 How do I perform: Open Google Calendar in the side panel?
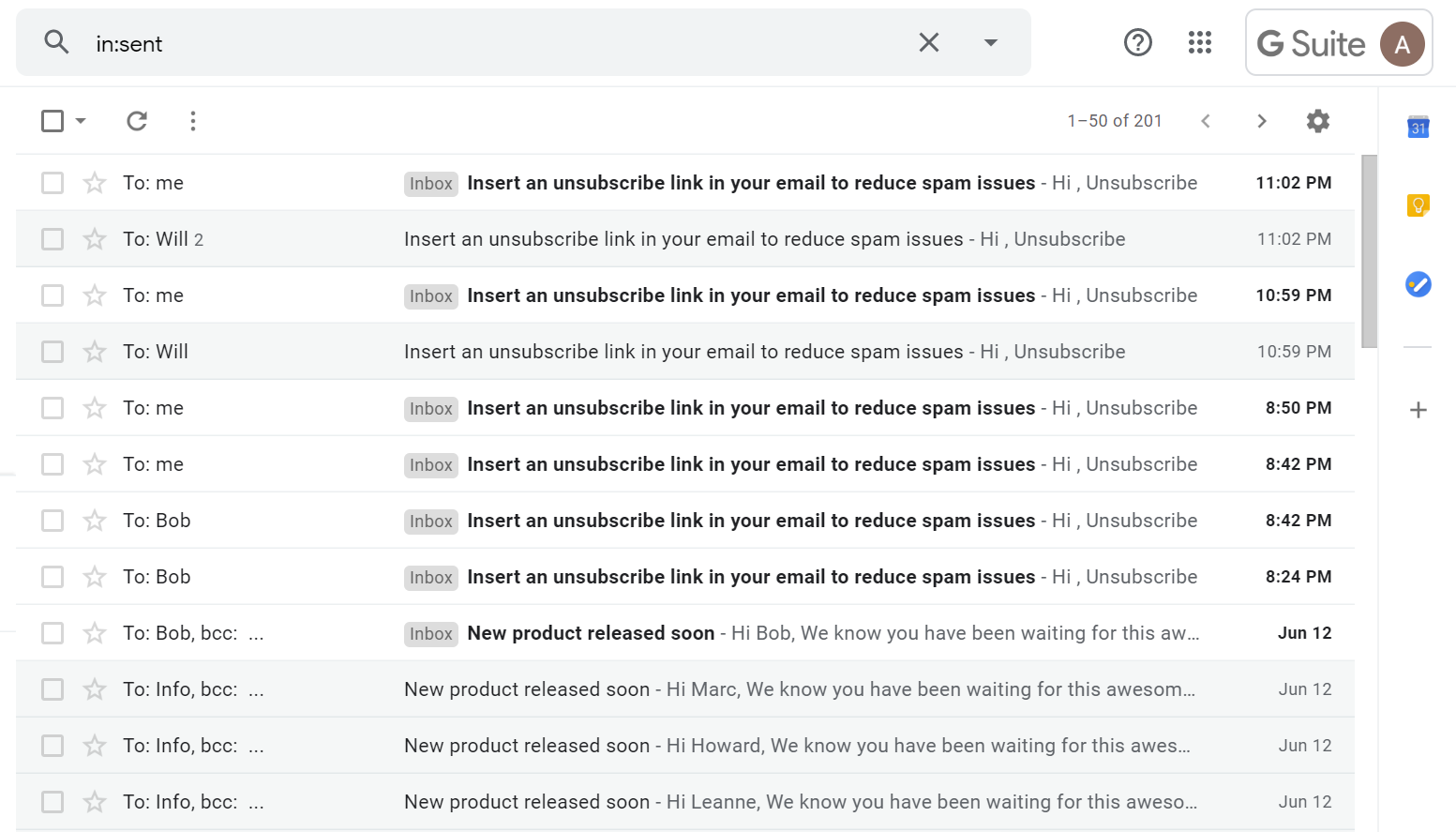(1418, 126)
